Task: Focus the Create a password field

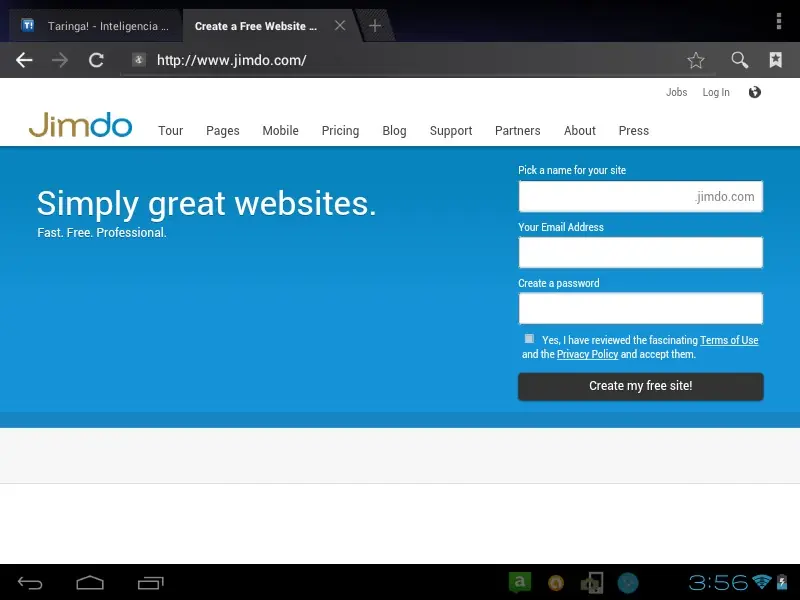Action: pyautogui.click(x=641, y=308)
